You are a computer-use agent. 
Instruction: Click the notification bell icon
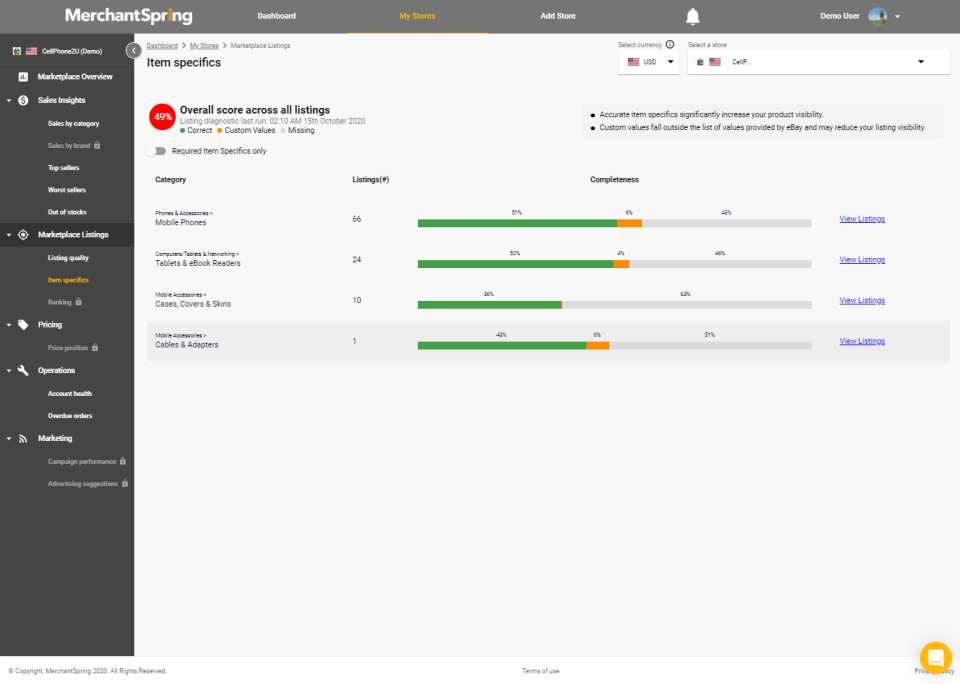(692, 16)
